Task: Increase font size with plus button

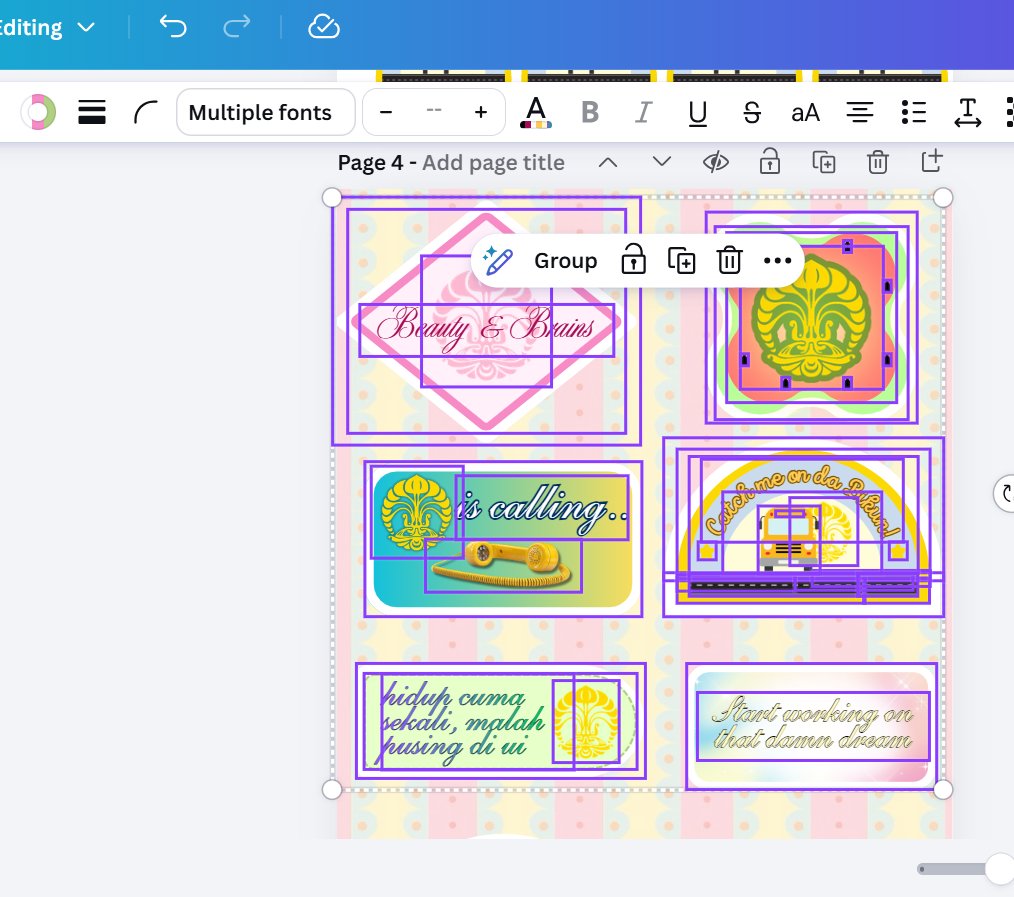Action: pyautogui.click(x=480, y=112)
